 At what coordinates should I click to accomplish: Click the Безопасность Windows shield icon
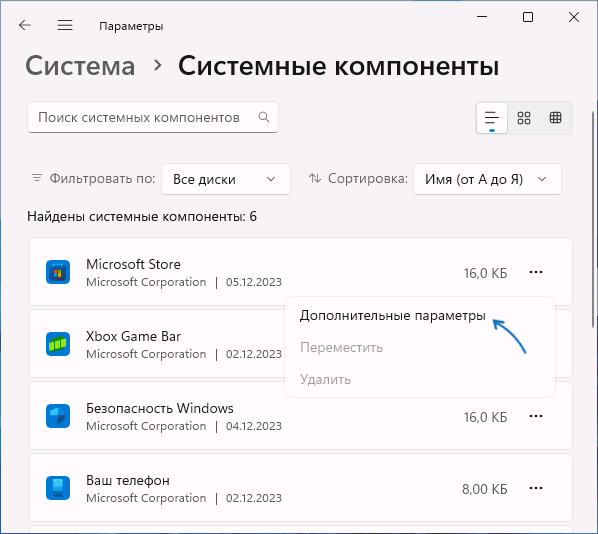click(x=58, y=416)
